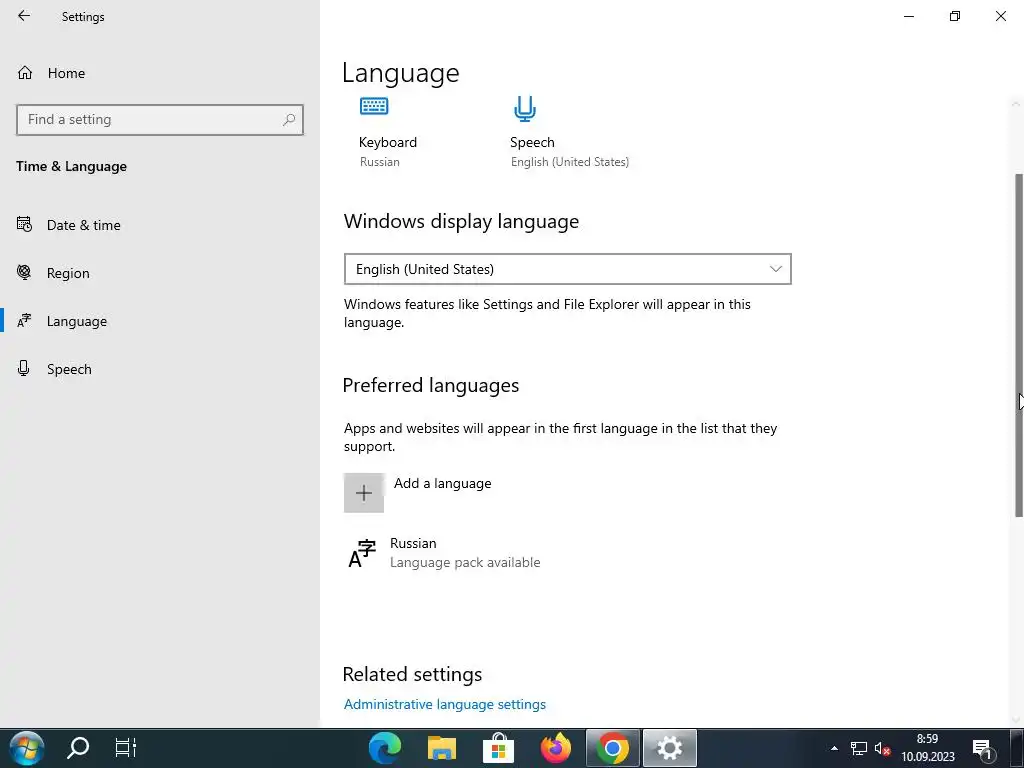
Task: Switch to Google Chrome in taskbar
Action: [x=613, y=748]
